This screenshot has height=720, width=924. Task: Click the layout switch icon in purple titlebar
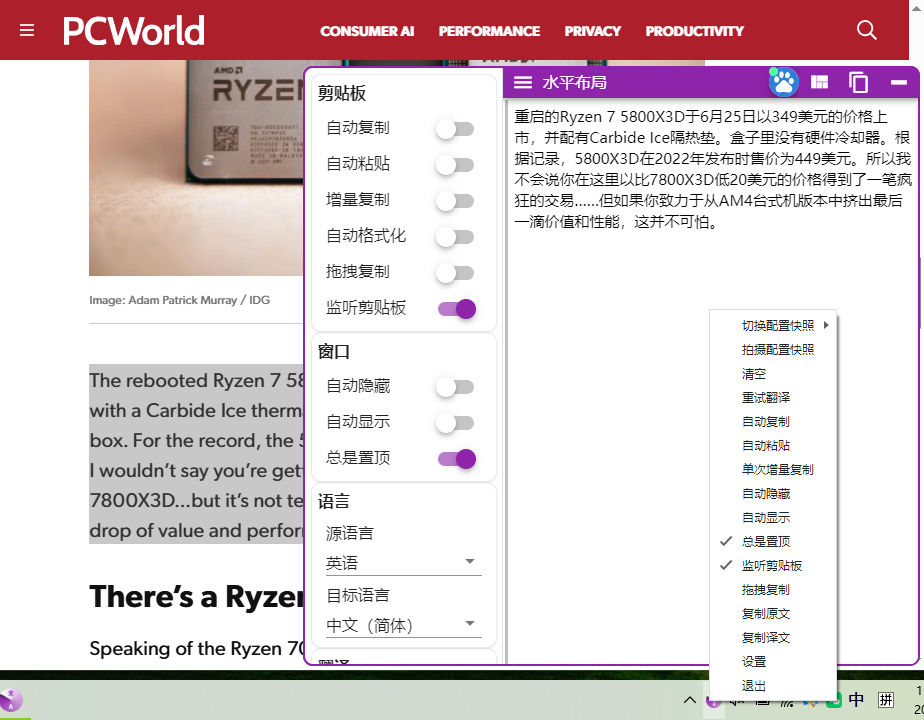[x=820, y=82]
